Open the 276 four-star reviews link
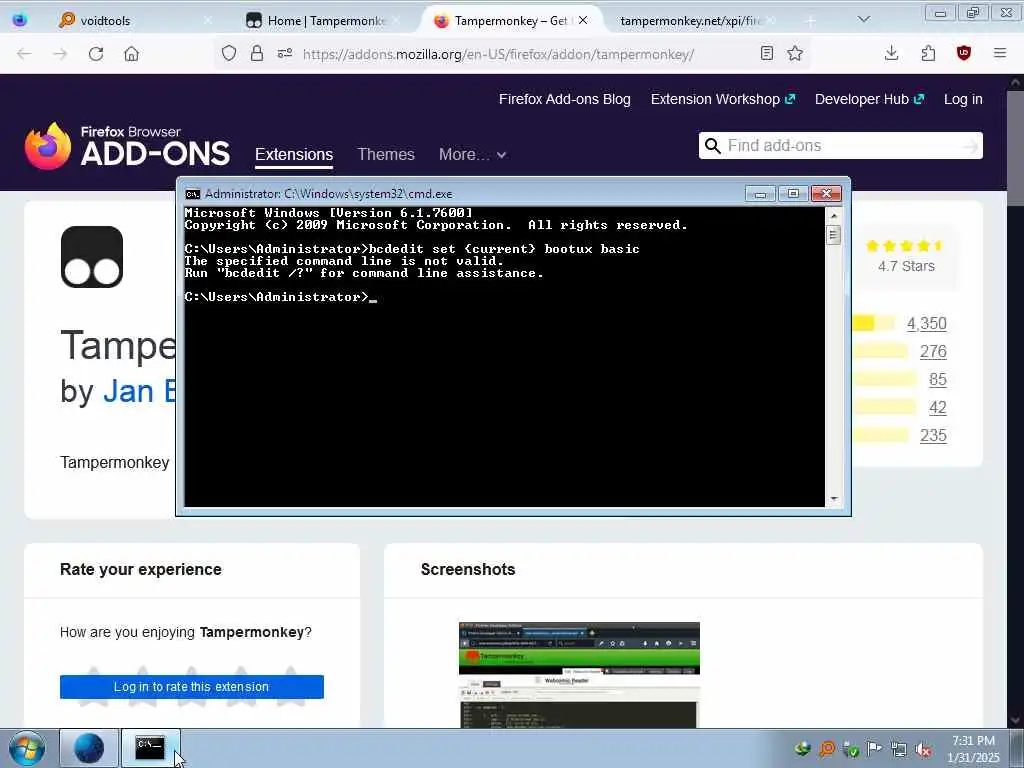Viewport: 1024px width, 768px height. coord(933,351)
